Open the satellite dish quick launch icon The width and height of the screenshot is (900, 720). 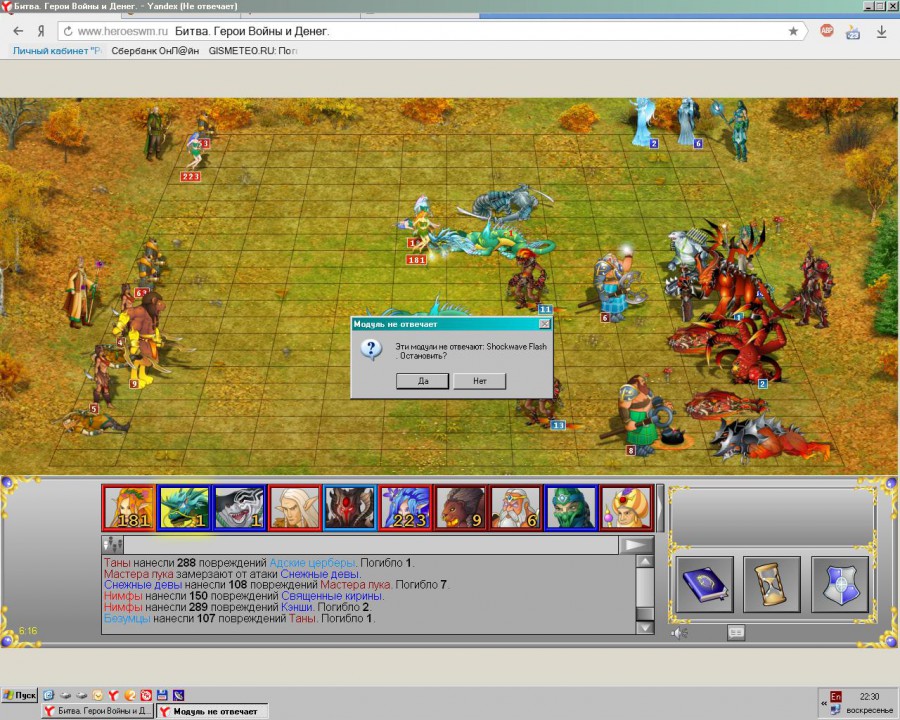click(x=179, y=695)
